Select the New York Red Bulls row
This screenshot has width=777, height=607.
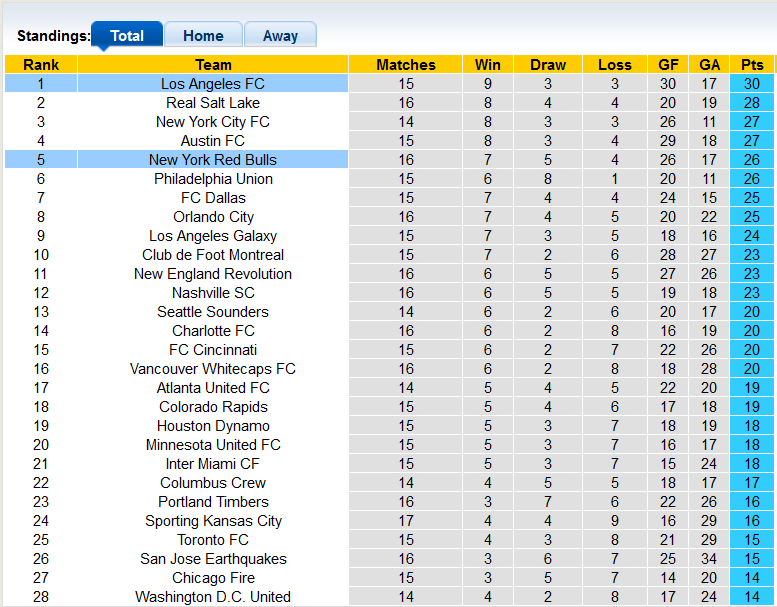(213, 160)
